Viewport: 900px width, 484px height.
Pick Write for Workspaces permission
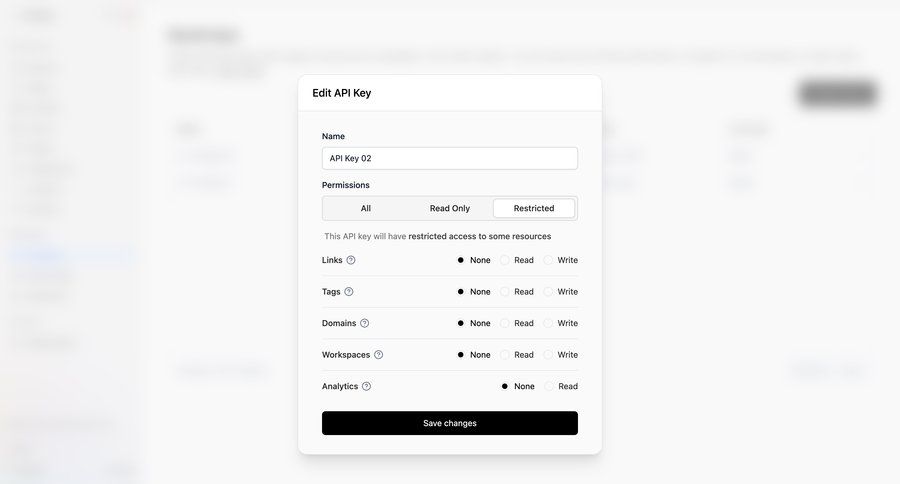point(548,355)
